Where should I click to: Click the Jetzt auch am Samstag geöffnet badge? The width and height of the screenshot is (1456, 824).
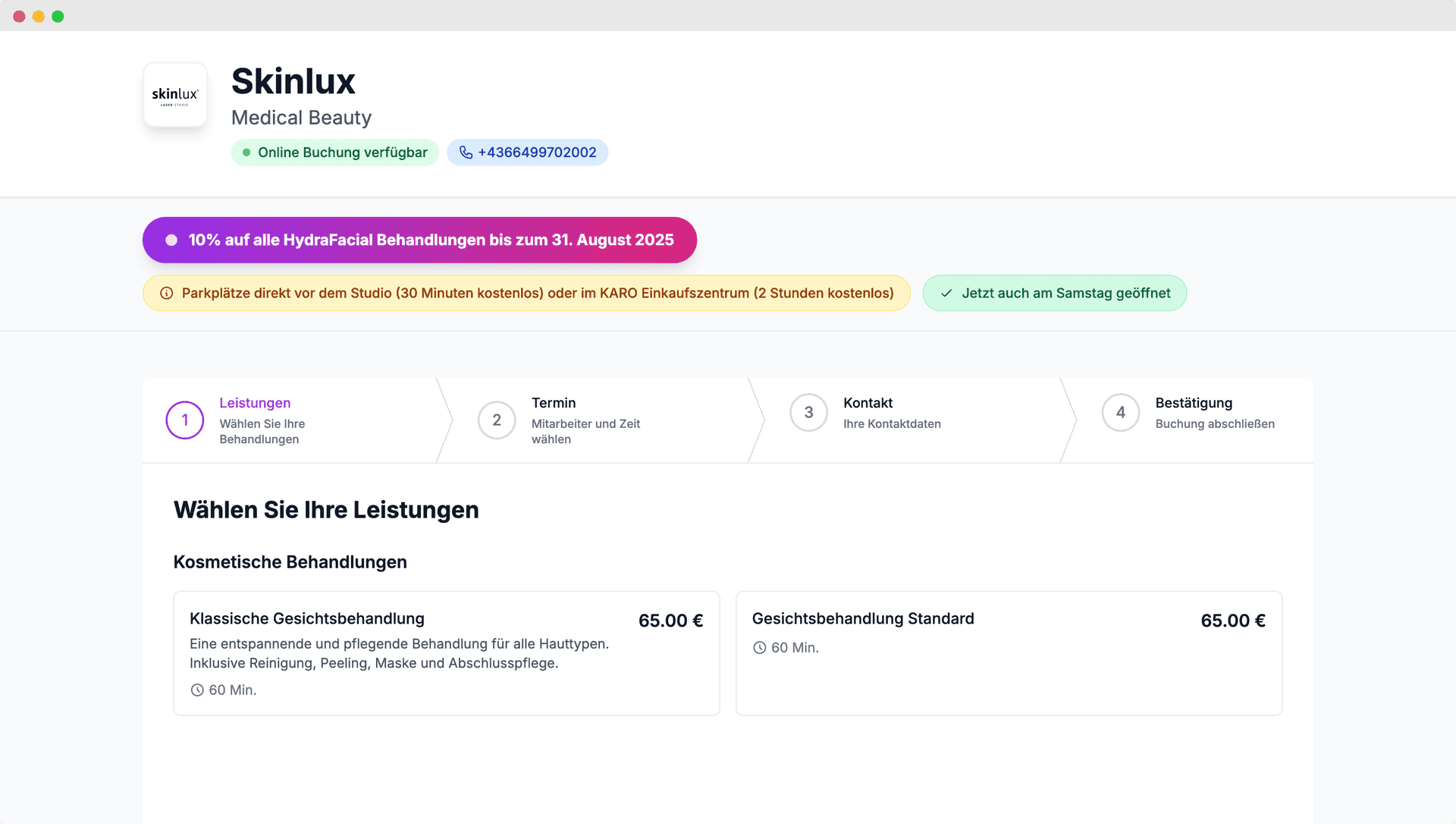point(1054,293)
